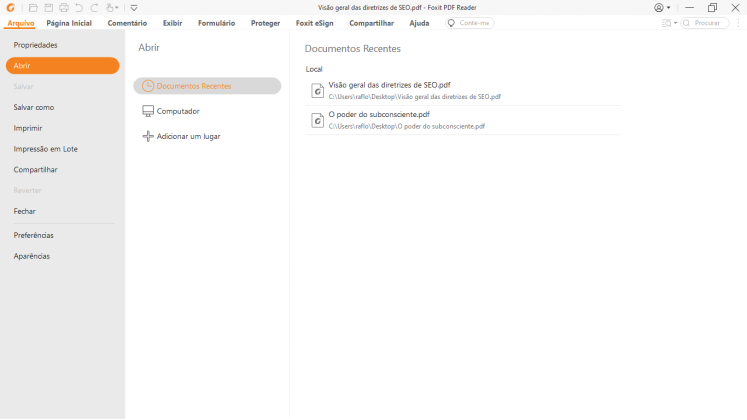This screenshot has width=747, height=420.
Task: Click the Open folder quick access icon
Action: coord(33,8)
